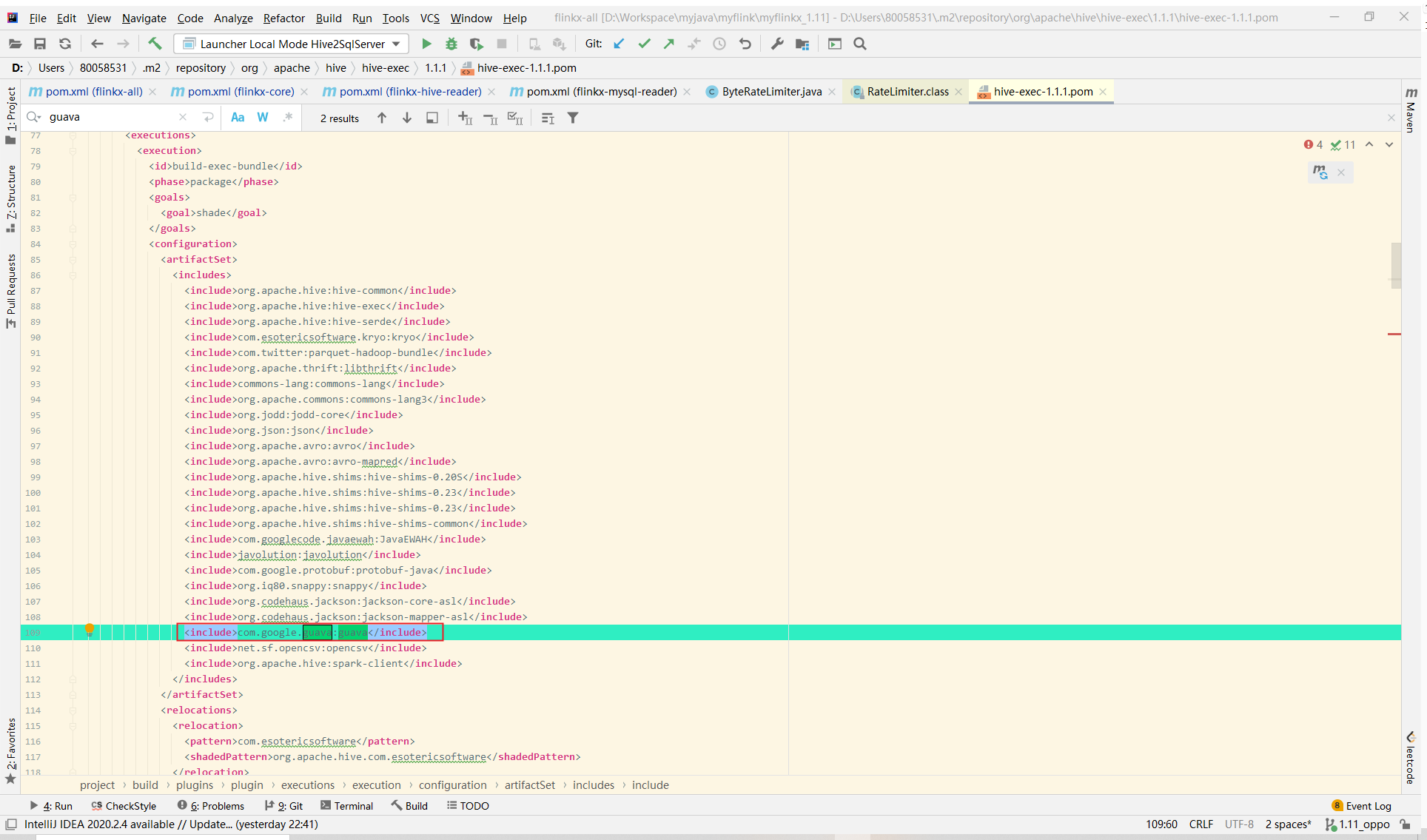Click Select All Occurrences icon in find bar
1427x840 pixels.
tap(515, 118)
